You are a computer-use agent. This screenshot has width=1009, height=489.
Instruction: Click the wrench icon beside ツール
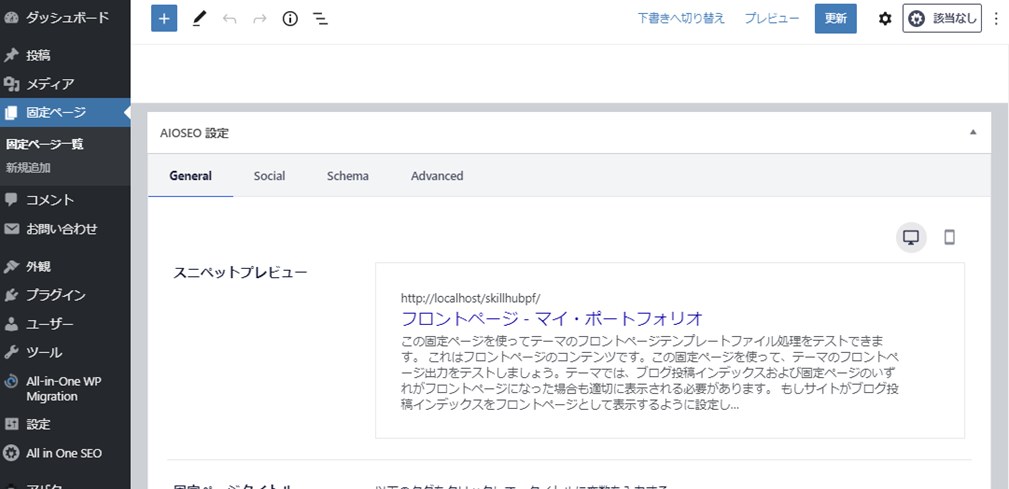pyautogui.click(x=11, y=353)
